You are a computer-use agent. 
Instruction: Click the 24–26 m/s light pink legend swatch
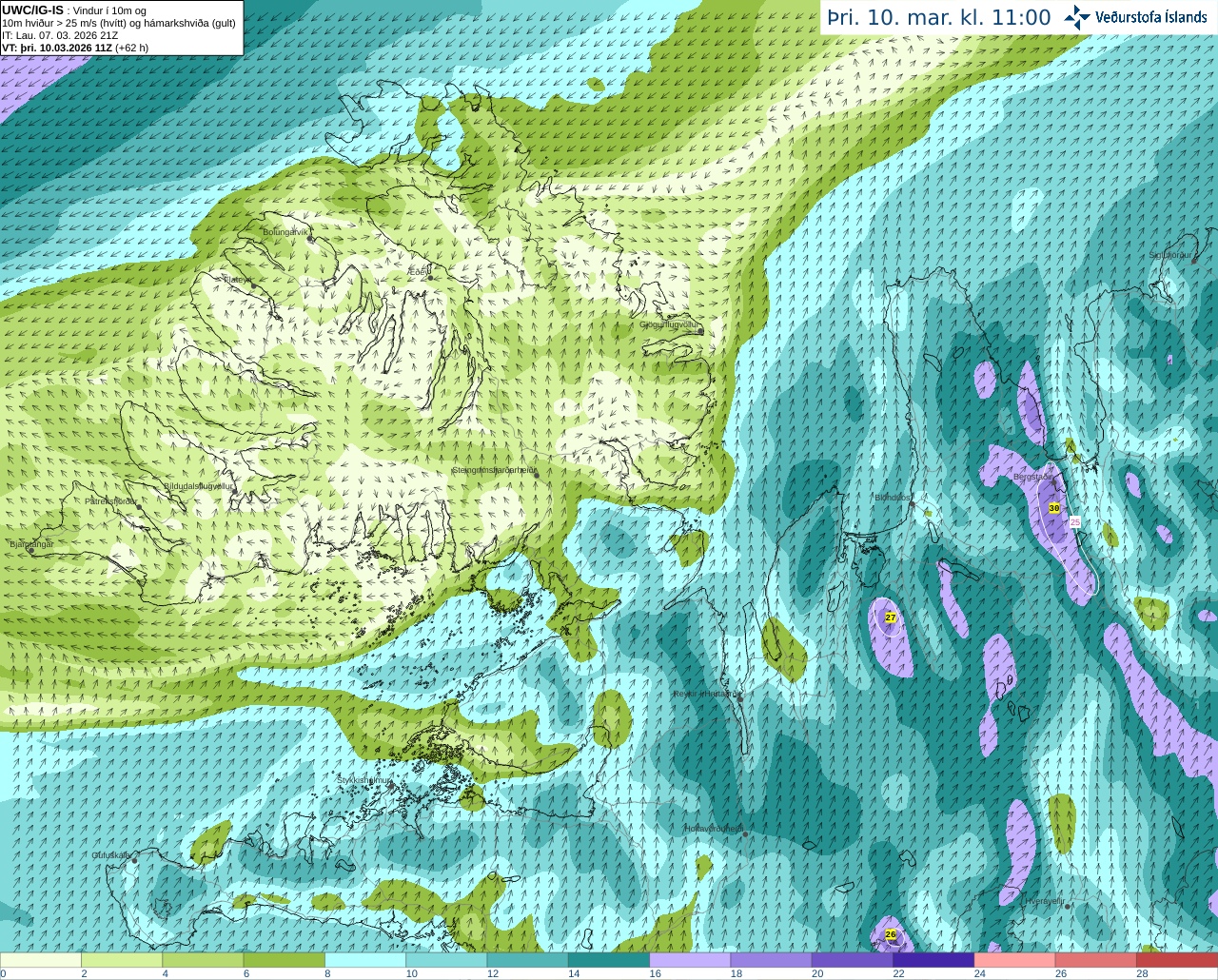click(1015, 960)
